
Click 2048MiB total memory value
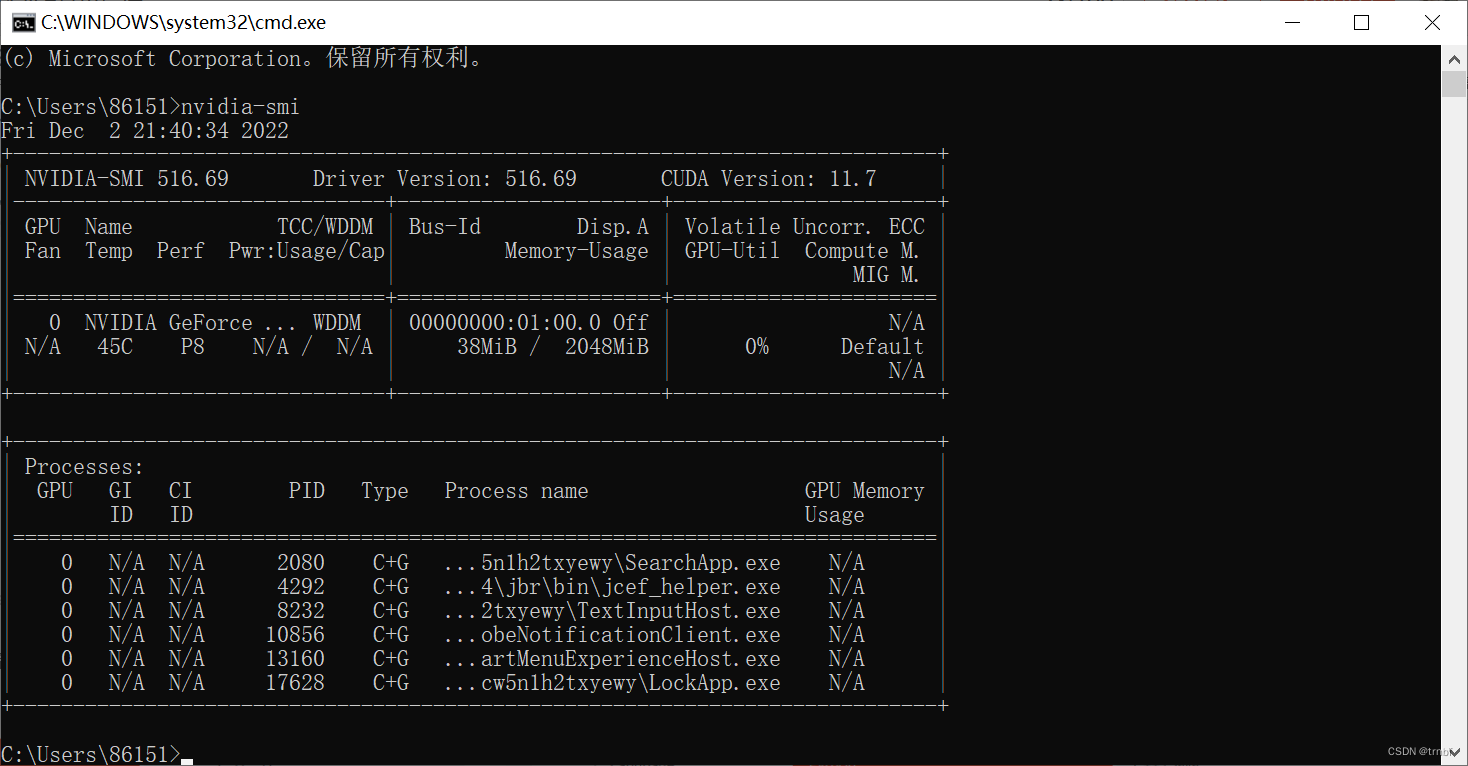606,347
